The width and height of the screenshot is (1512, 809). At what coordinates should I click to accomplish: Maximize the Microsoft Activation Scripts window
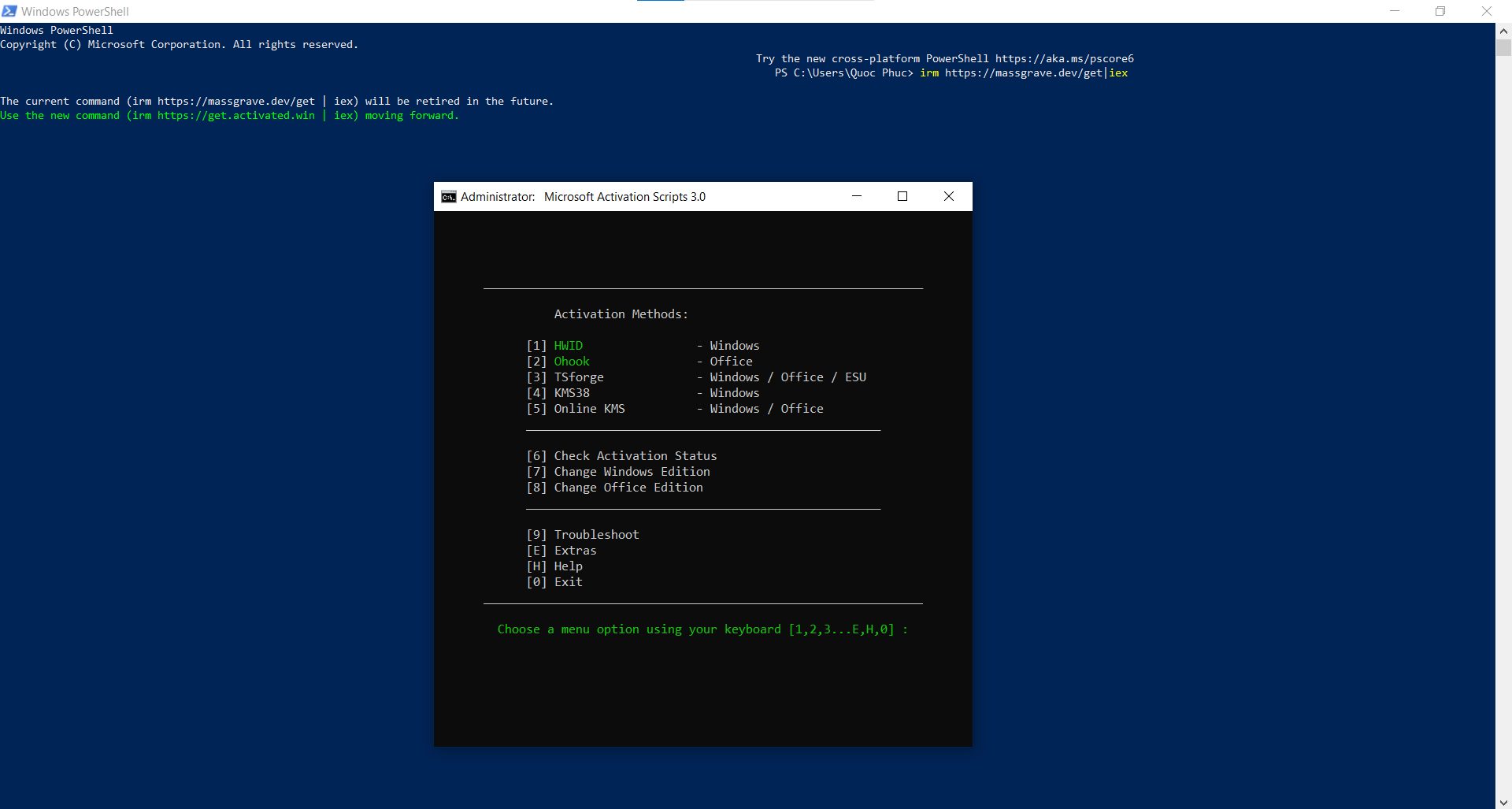(x=902, y=196)
